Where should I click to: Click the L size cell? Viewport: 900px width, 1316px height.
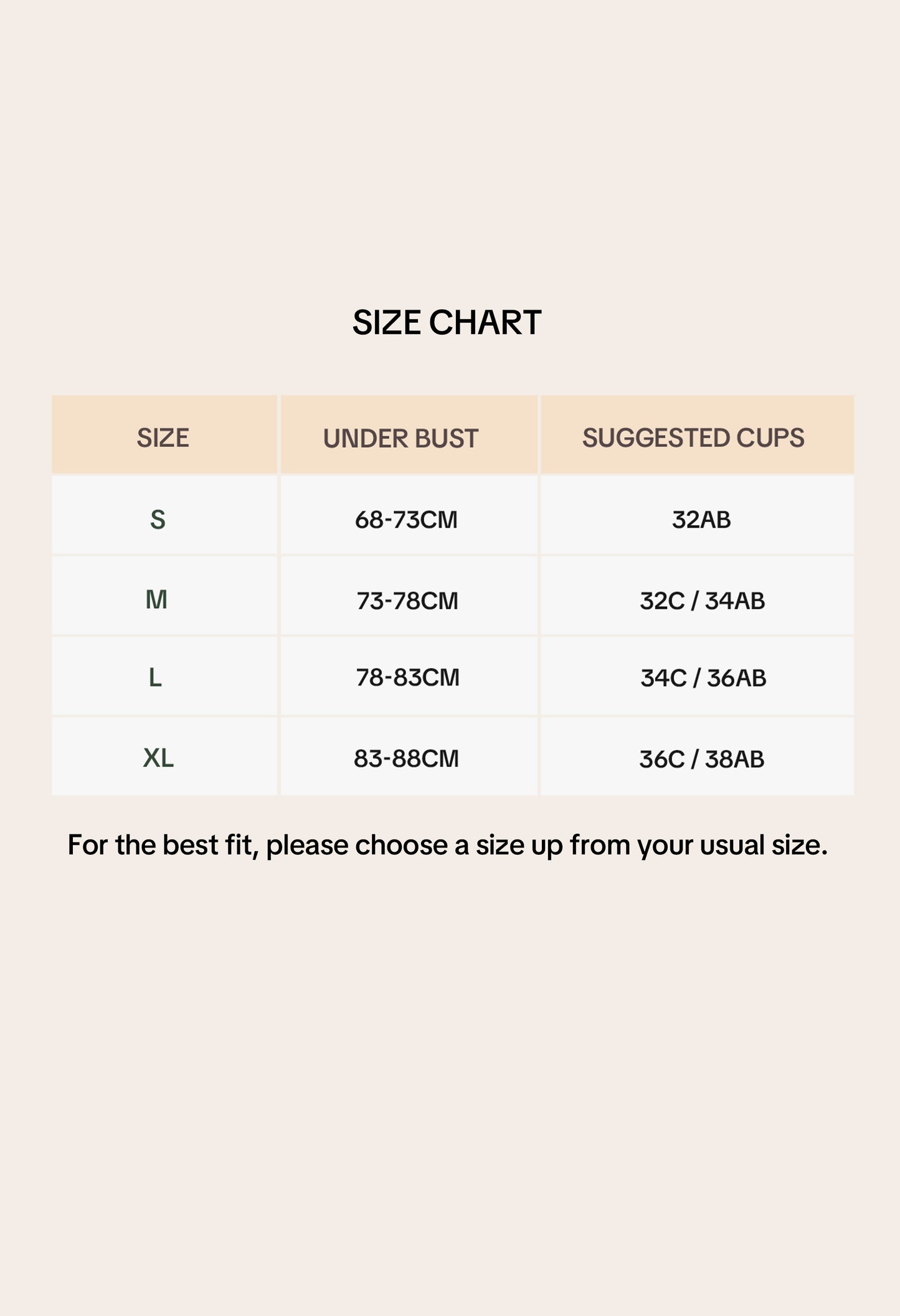coord(156,677)
